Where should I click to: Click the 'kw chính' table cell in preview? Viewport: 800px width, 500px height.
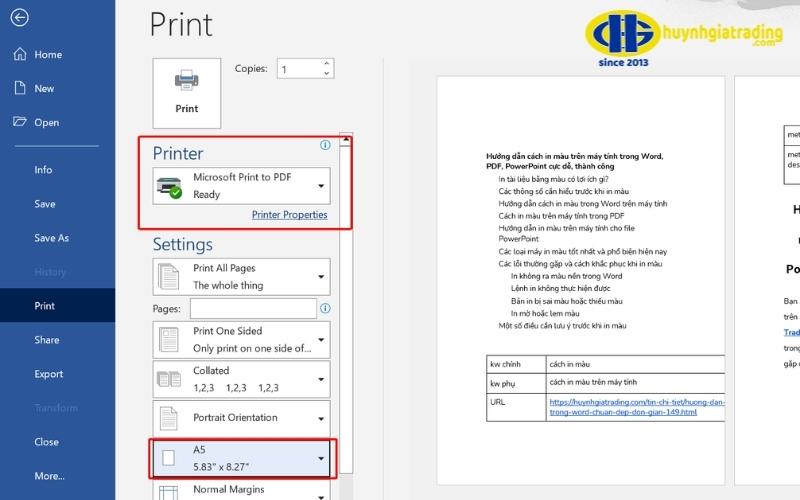(516, 364)
